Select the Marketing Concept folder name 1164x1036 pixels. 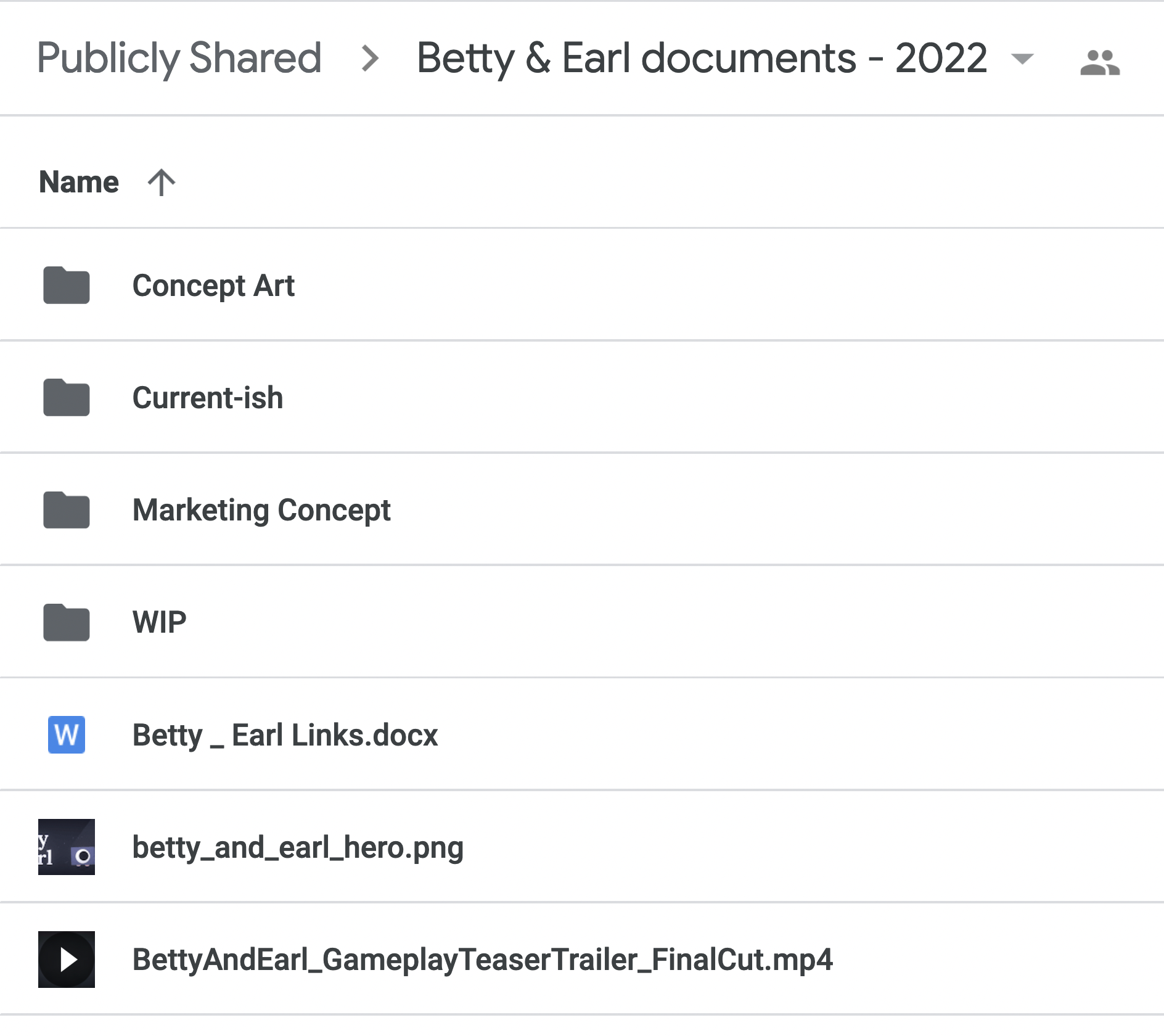pos(261,510)
